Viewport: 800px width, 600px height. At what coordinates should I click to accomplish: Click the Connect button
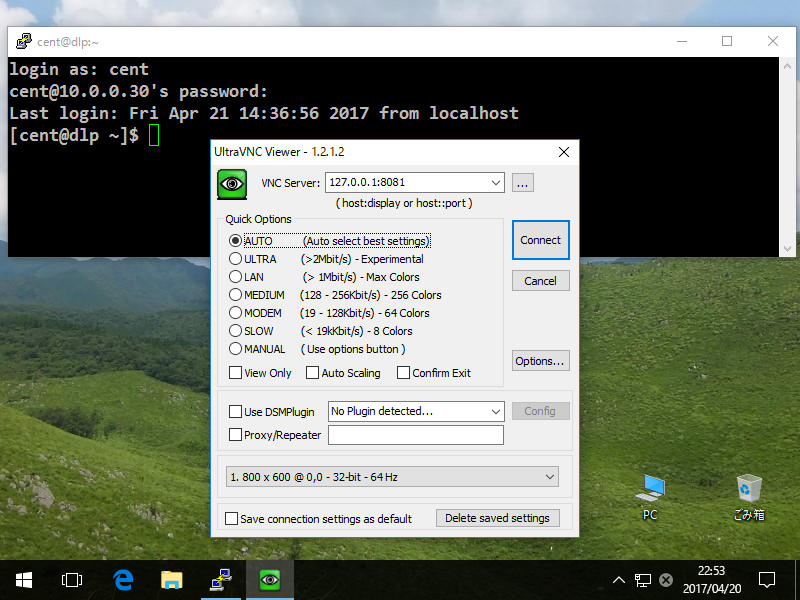point(540,240)
